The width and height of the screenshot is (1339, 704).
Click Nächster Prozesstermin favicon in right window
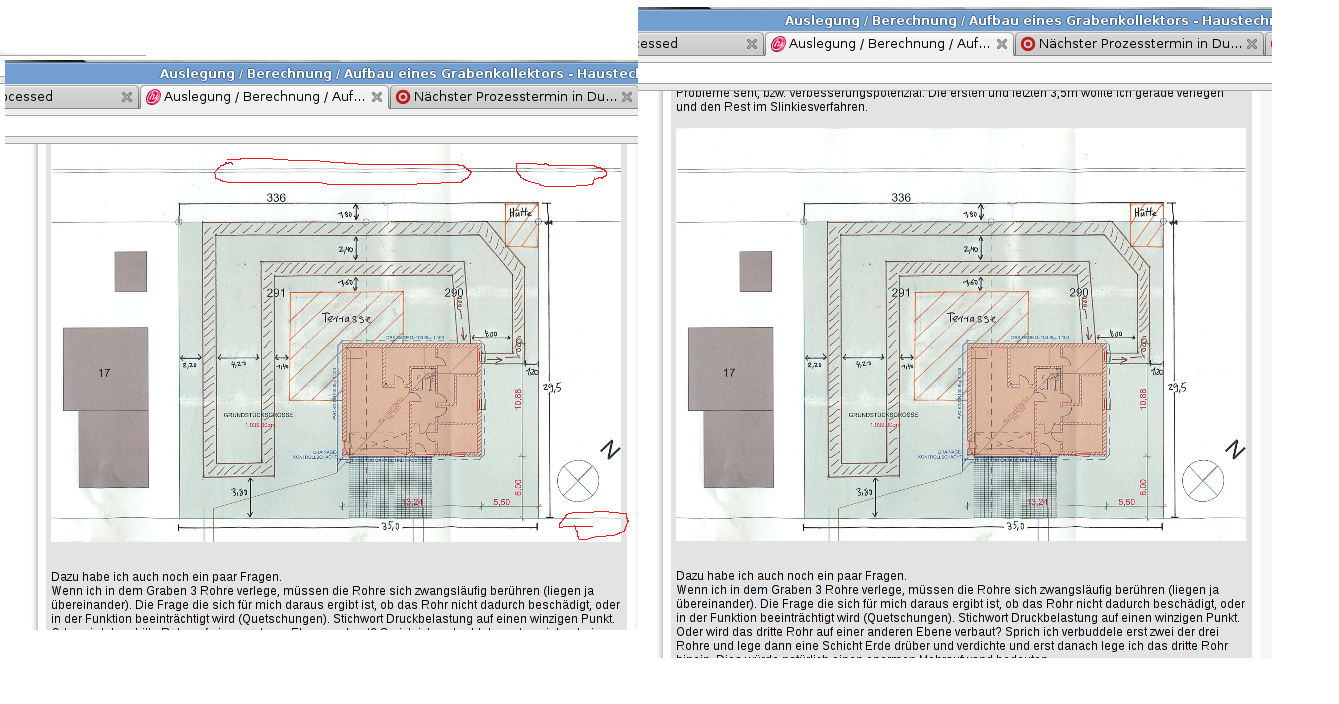[x=1028, y=44]
